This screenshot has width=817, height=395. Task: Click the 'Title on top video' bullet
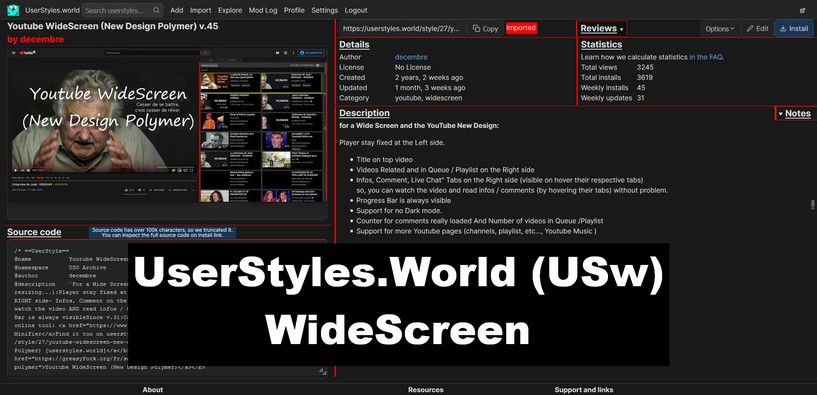385,159
